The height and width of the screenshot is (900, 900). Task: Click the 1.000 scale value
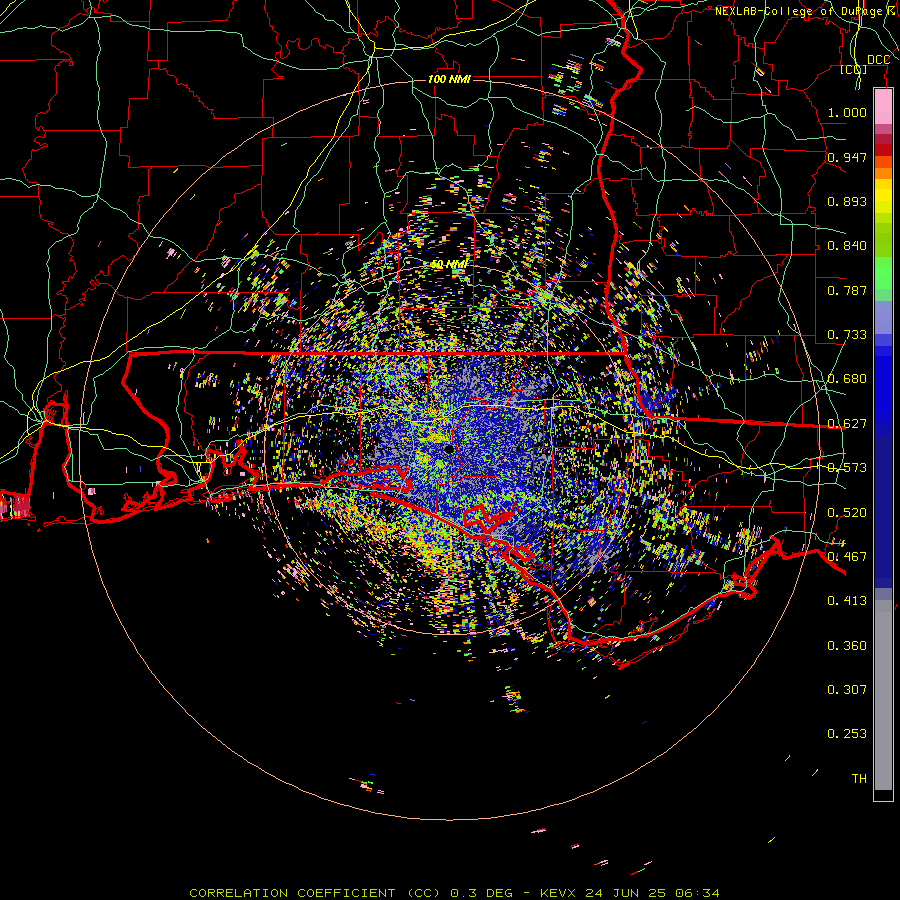[847, 112]
